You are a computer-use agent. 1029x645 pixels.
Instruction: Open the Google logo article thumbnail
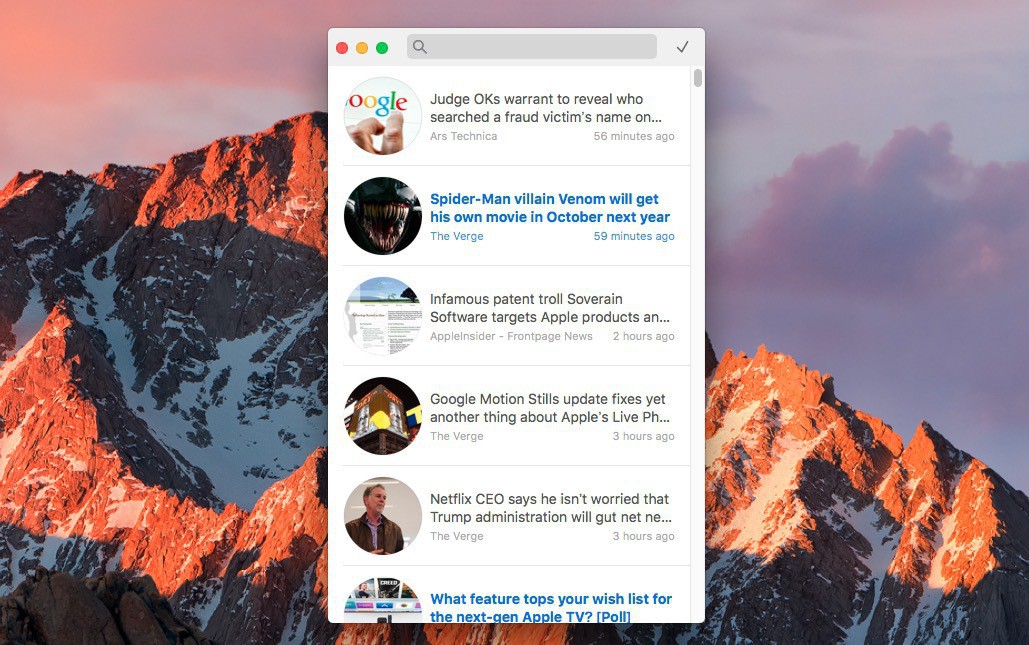click(383, 115)
